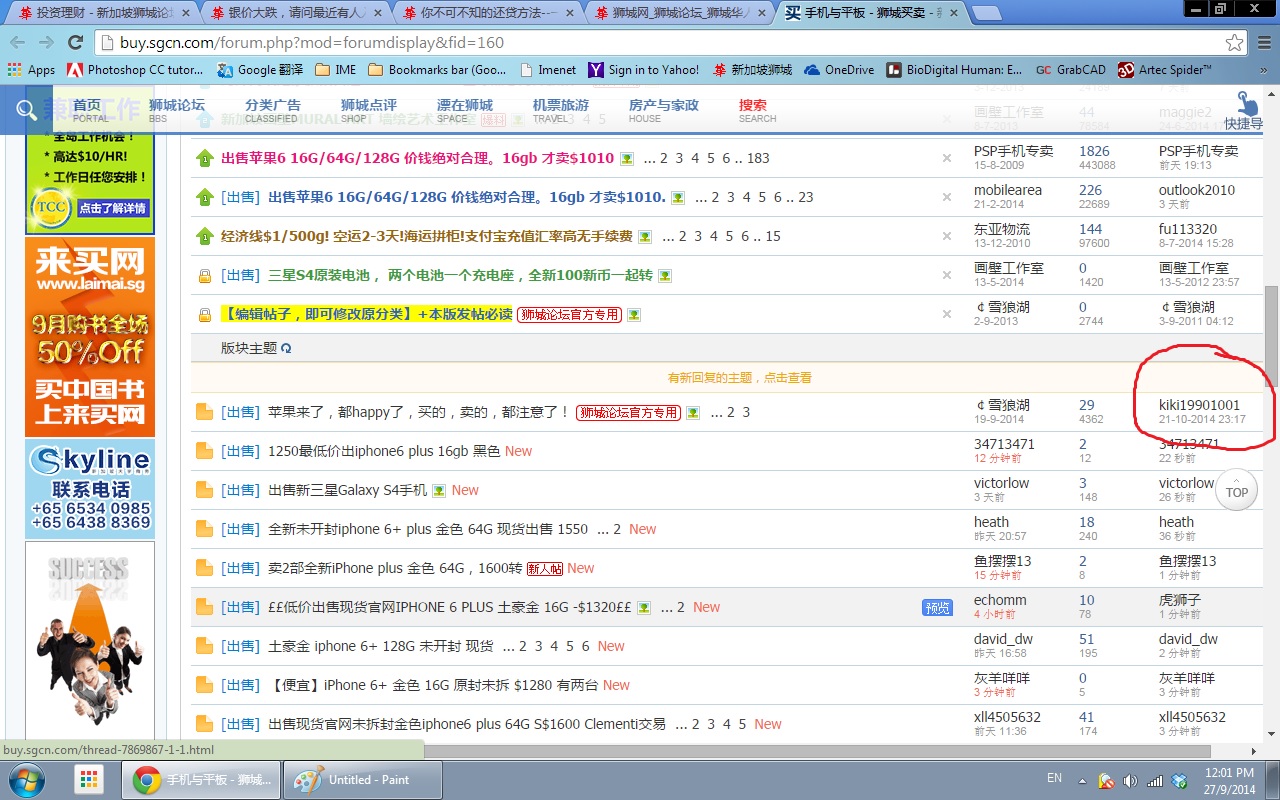Click lock icon of 编辑帖子 yellow thread
Screen dimensions: 1280x800
(x=204, y=314)
